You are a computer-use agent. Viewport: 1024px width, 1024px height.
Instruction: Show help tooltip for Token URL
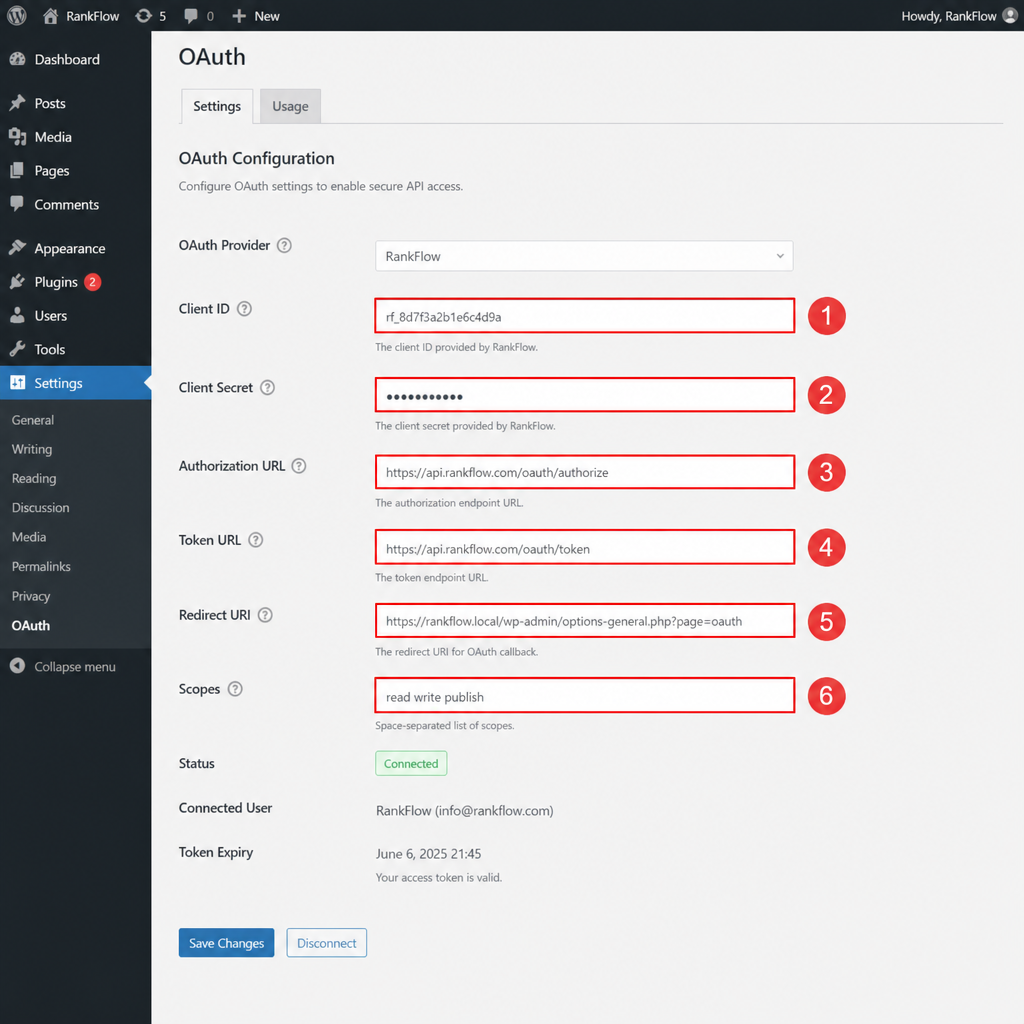tap(256, 540)
